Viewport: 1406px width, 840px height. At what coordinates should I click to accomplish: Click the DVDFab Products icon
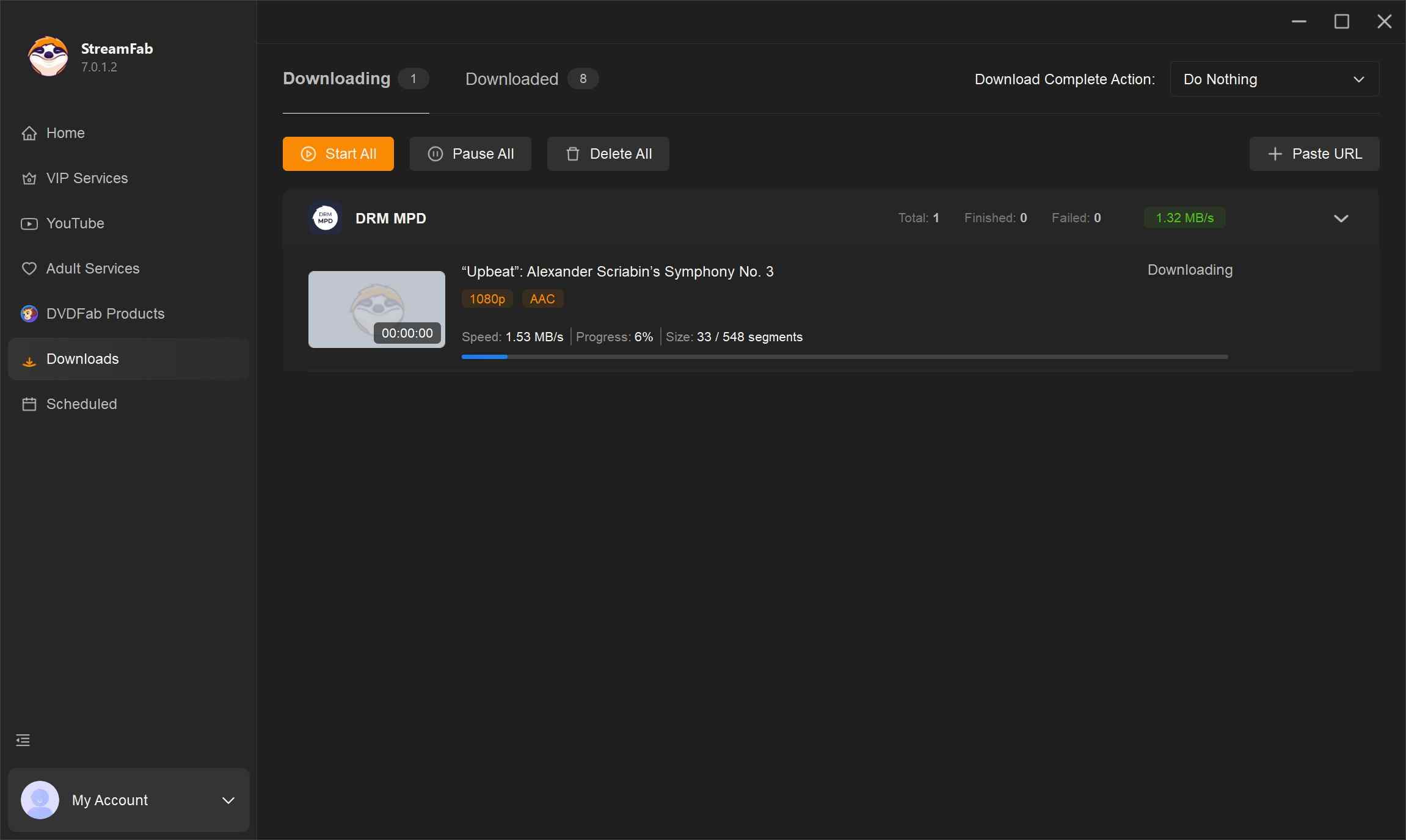tap(29, 314)
